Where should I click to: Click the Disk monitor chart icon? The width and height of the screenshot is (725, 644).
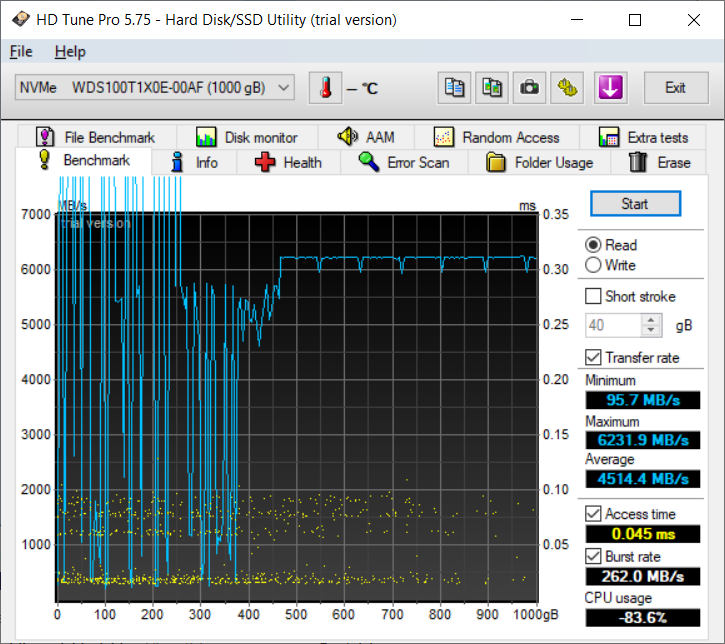pyautogui.click(x=206, y=137)
